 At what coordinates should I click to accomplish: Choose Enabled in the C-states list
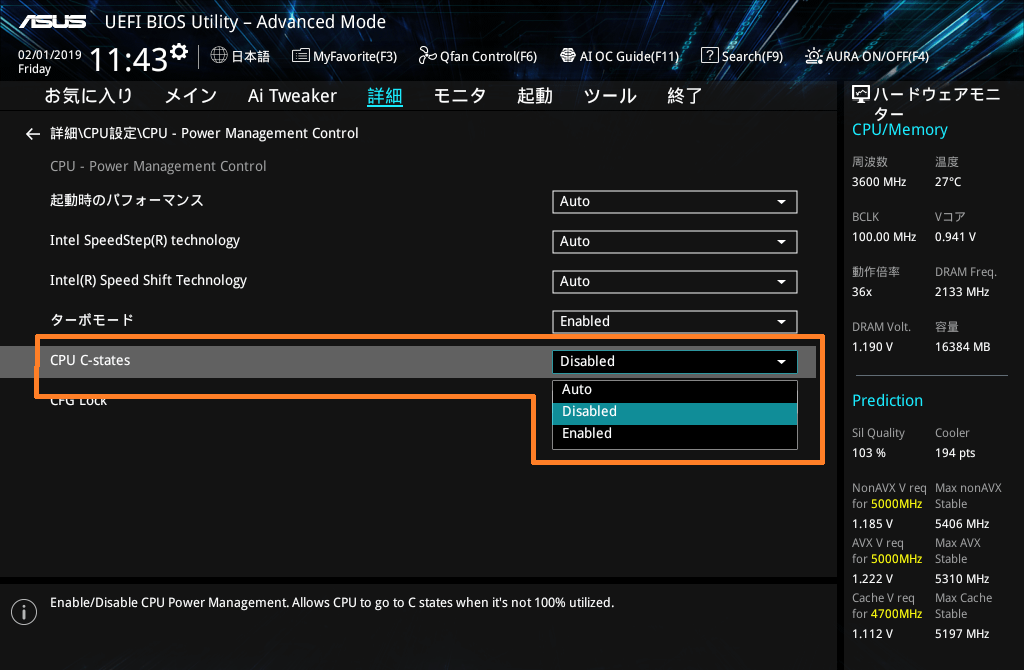pos(675,434)
